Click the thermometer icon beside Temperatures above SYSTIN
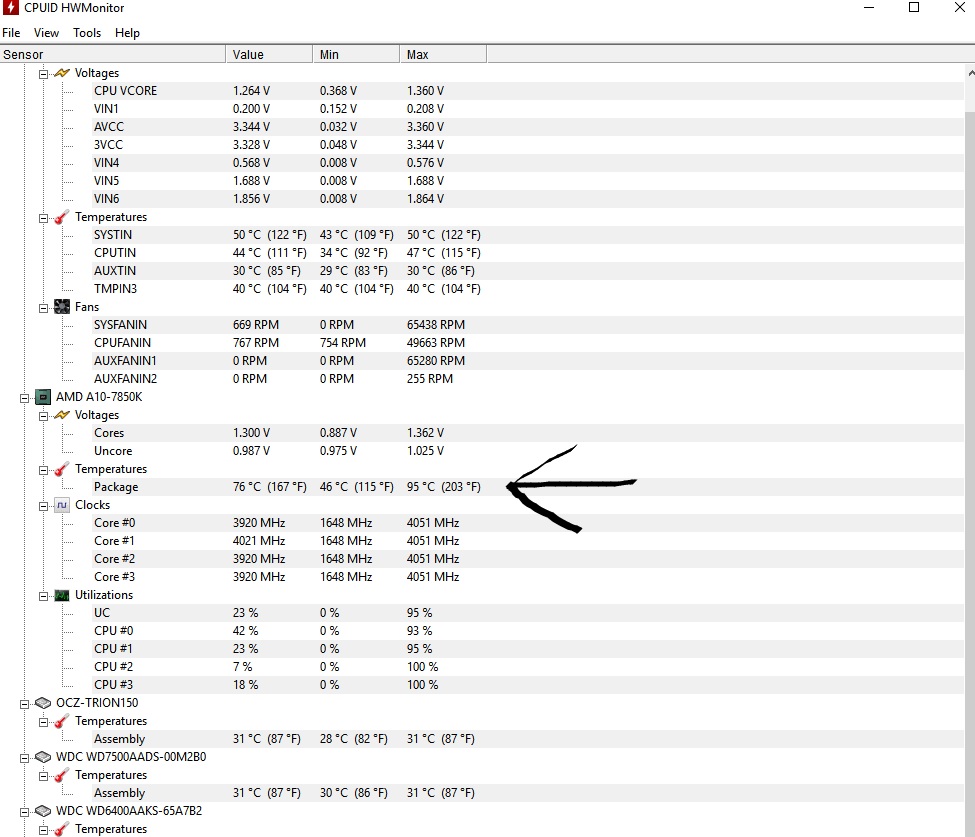975x837 pixels. pyautogui.click(x=62, y=217)
